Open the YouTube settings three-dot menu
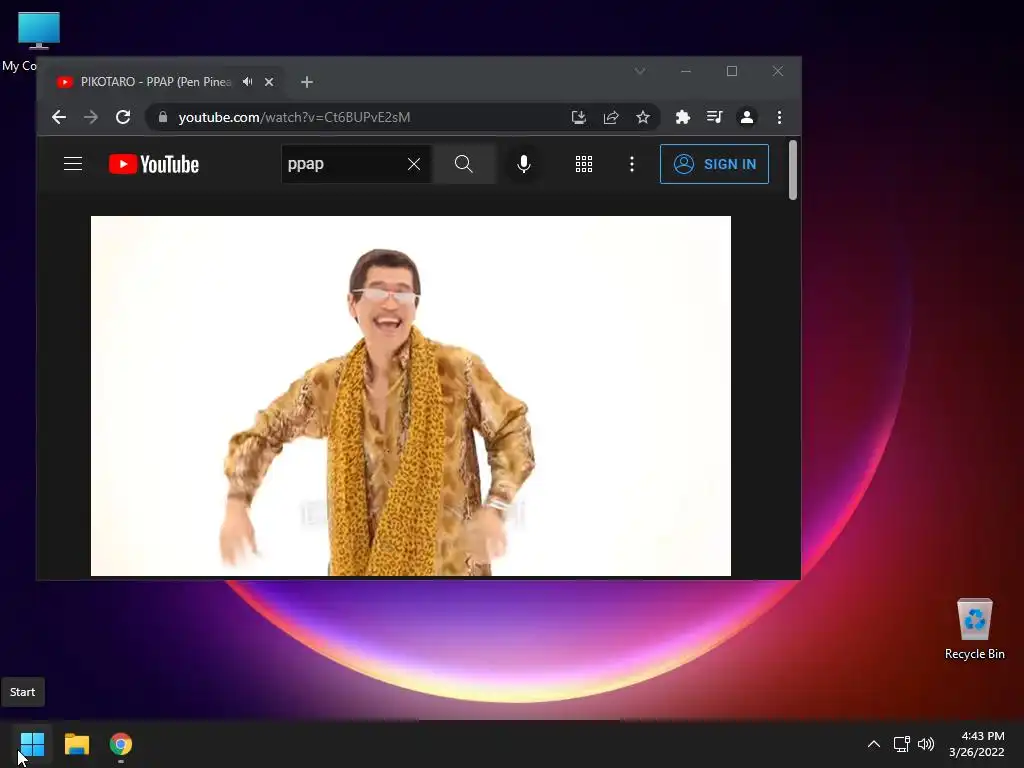 point(632,164)
